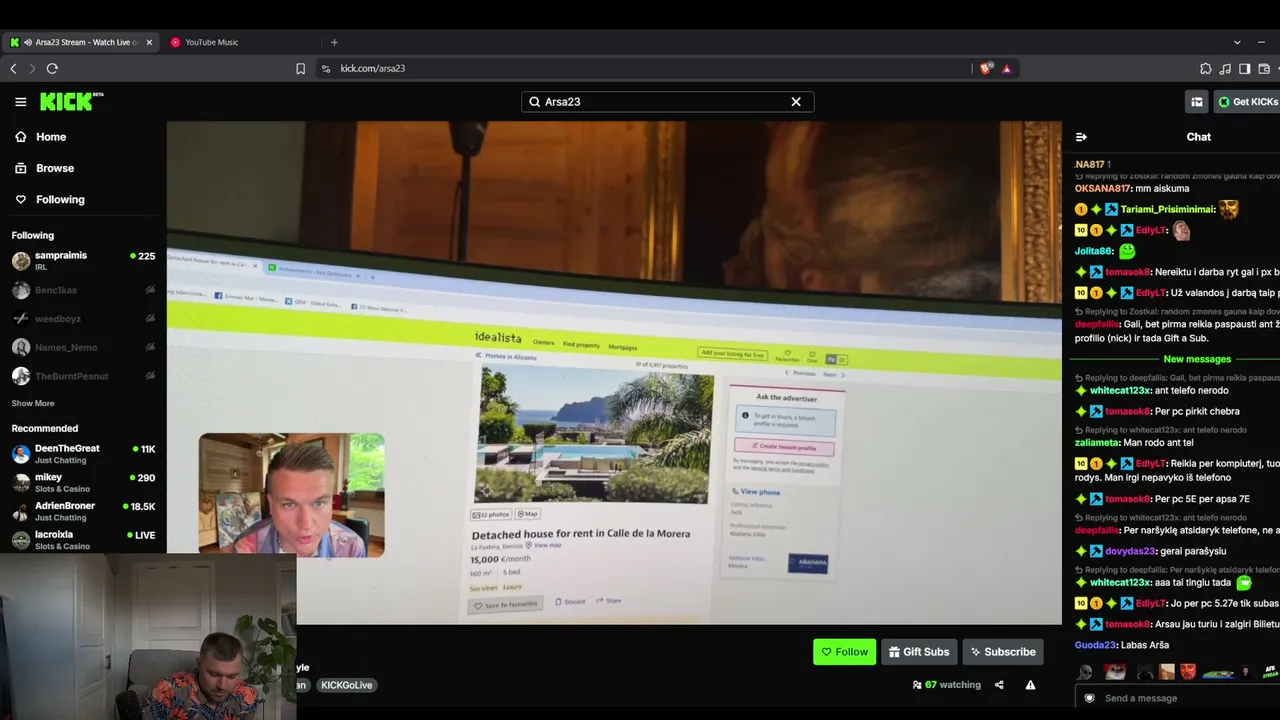Open media control music note icon

(x=1225, y=69)
